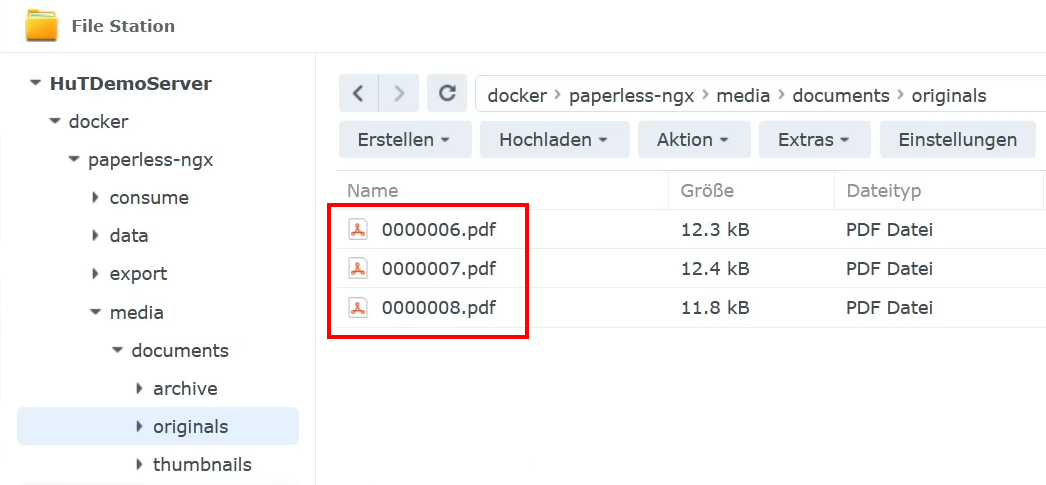Select the consume folder in tree
Screen dimensions: 1046x485
[149, 198]
